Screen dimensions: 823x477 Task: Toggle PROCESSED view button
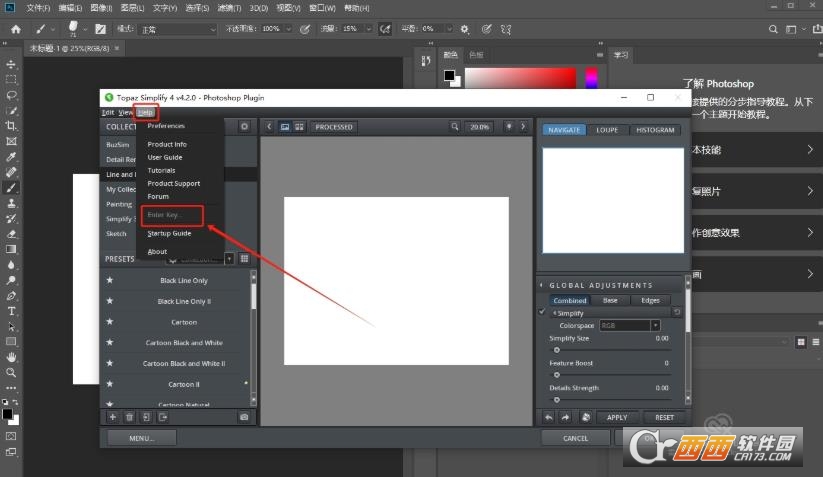(x=334, y=127)
